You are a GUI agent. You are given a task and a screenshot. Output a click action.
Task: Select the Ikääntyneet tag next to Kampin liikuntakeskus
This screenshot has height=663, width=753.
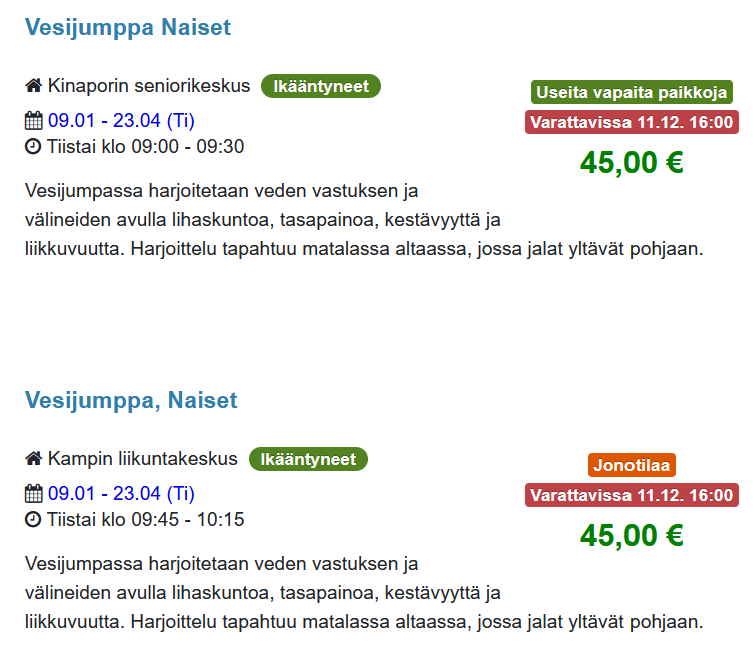(308, 459)
